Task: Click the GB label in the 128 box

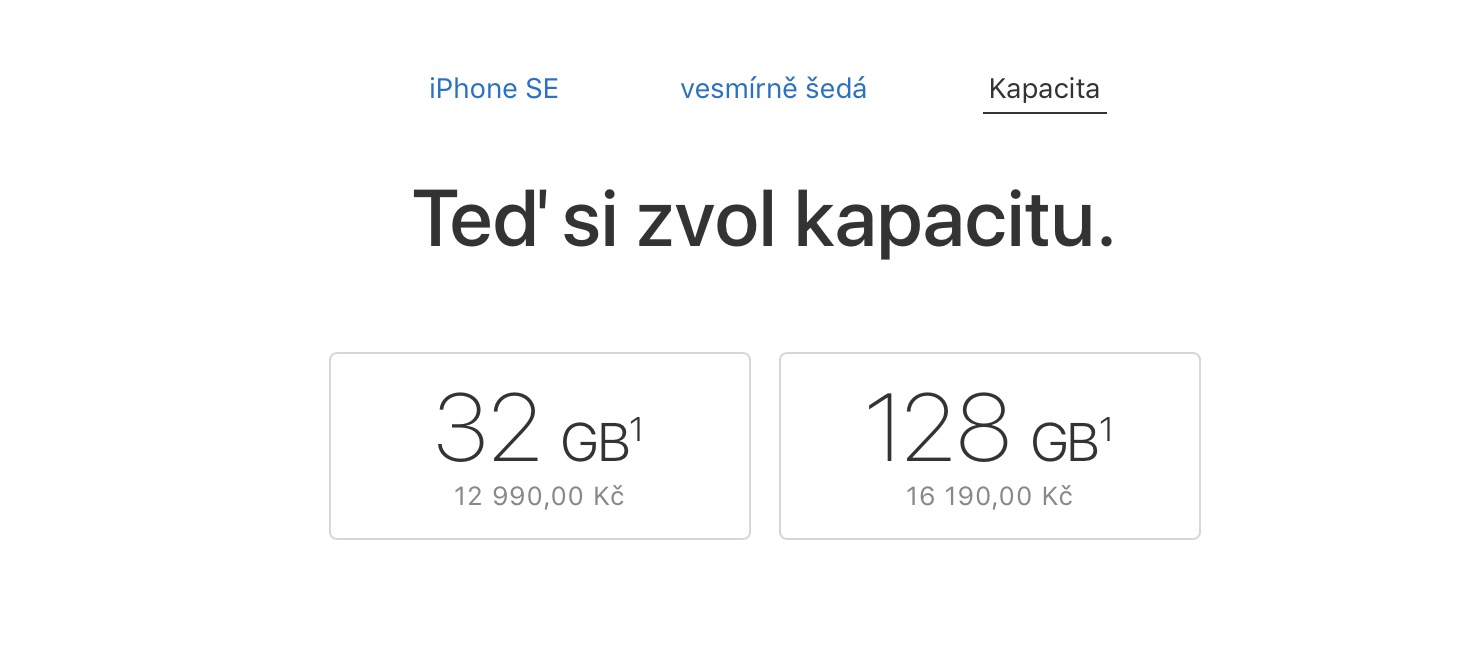Action: (x=1064, y=443)
